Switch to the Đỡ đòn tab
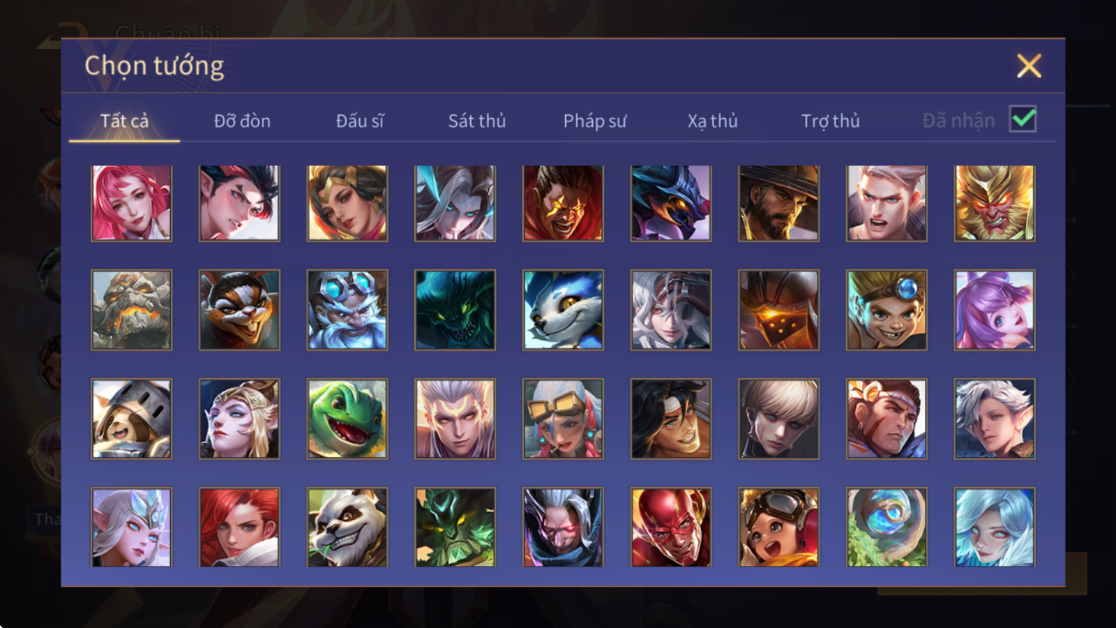1116x628 pixels. 242,121
